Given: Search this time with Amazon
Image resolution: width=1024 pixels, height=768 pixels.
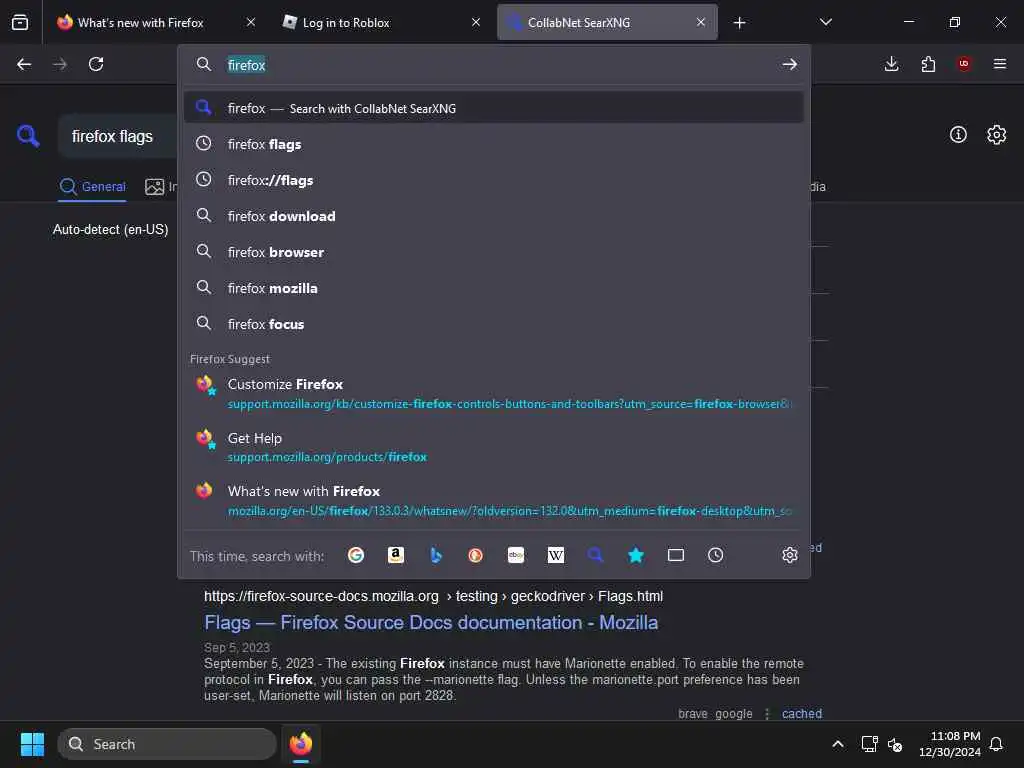Looking at the screenshot, I should pos(396,555).
